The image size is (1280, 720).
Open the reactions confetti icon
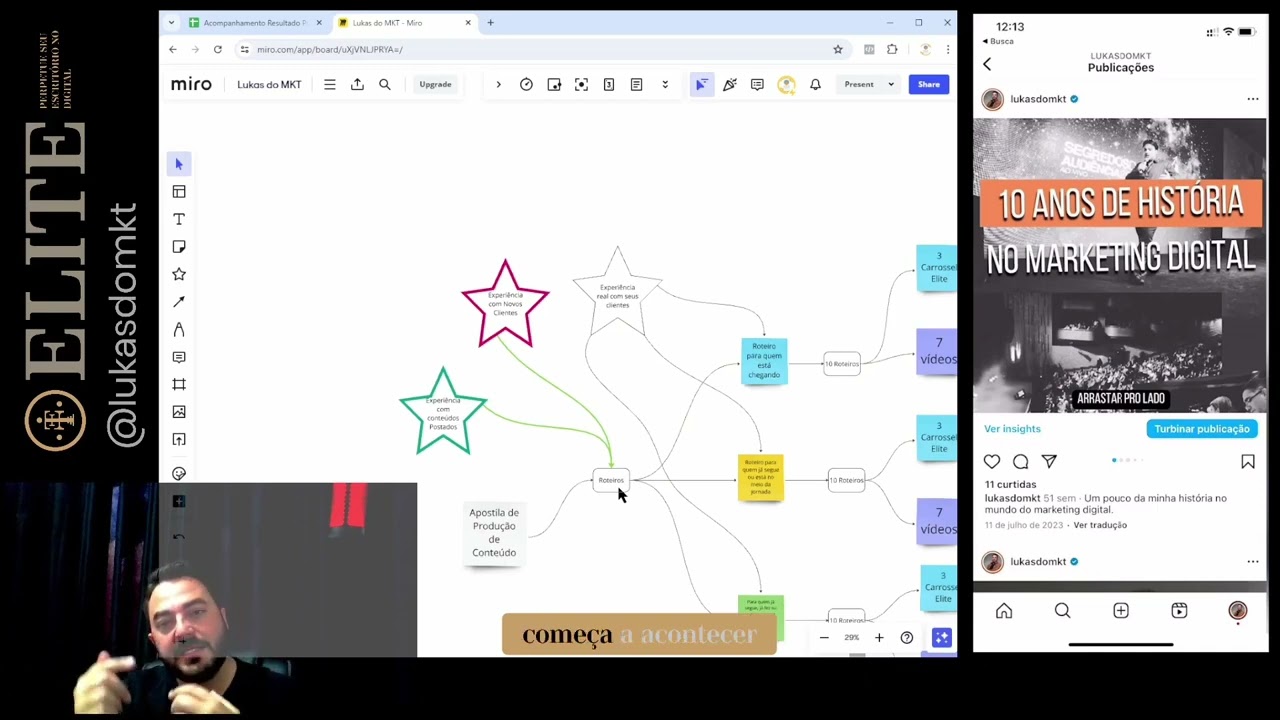coord(730,85)
